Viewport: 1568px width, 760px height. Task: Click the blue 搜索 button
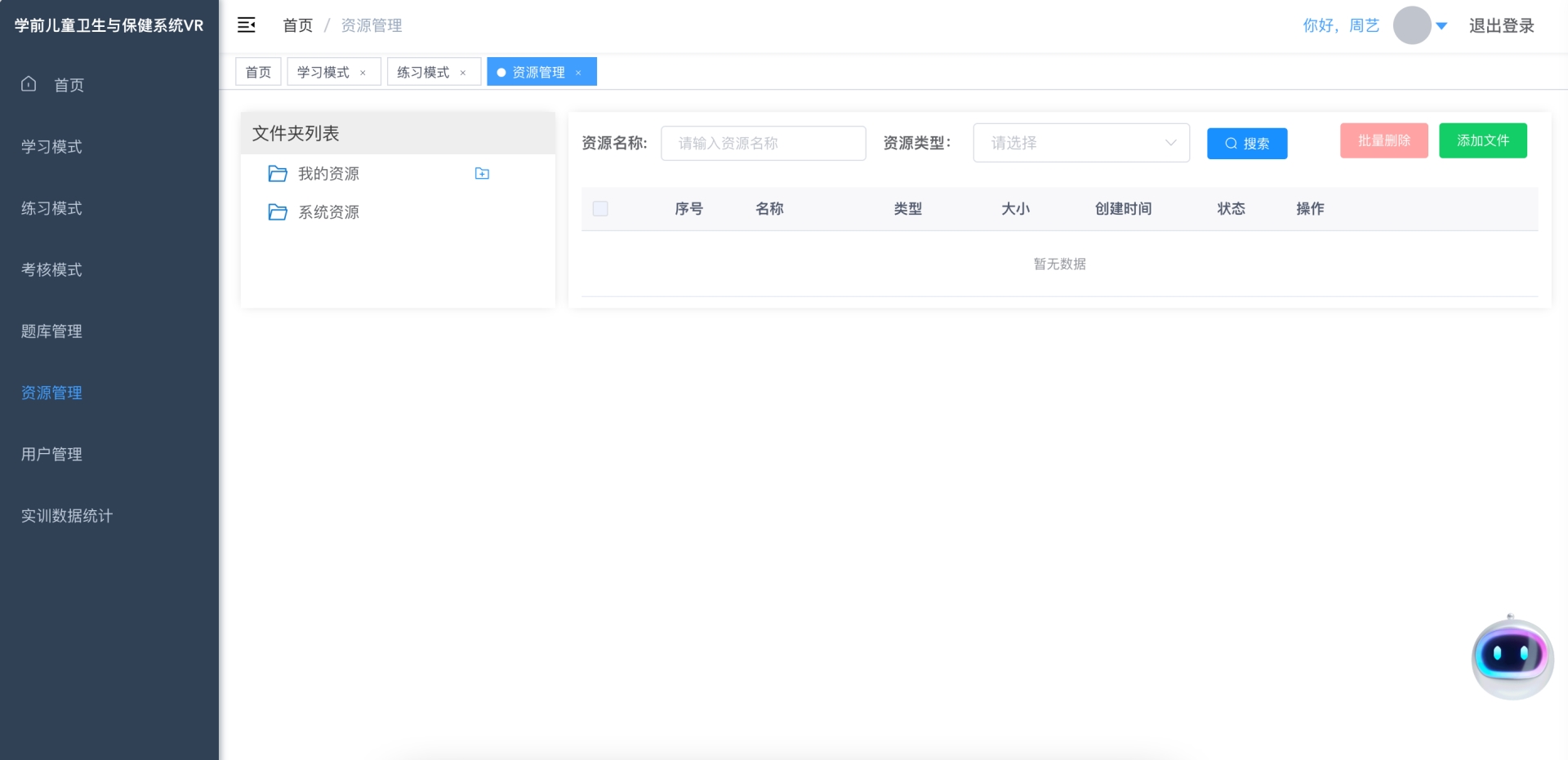(x=1246, y=144)
